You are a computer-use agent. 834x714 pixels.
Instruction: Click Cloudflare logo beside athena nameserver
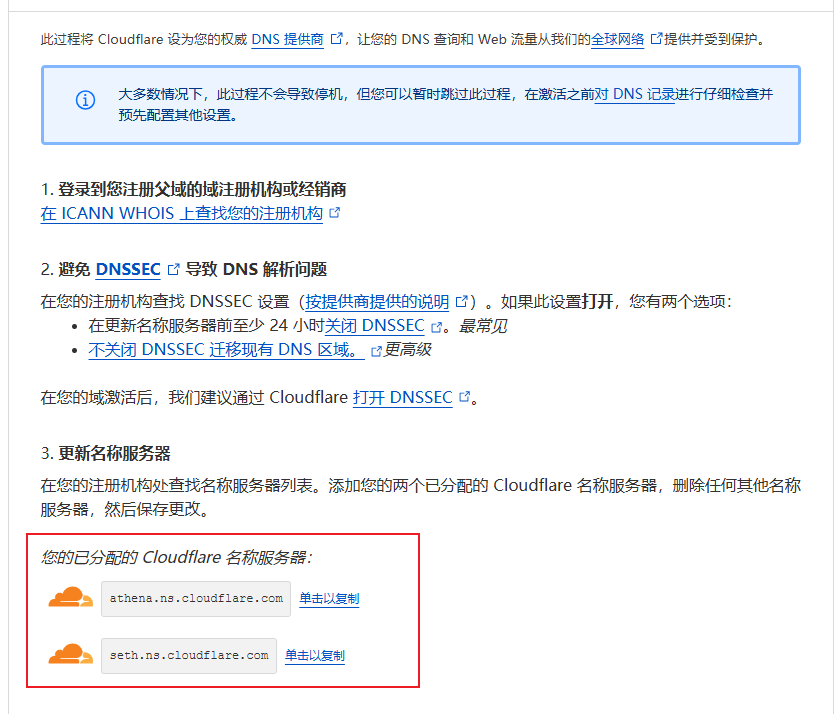click(x=70, y=598)
